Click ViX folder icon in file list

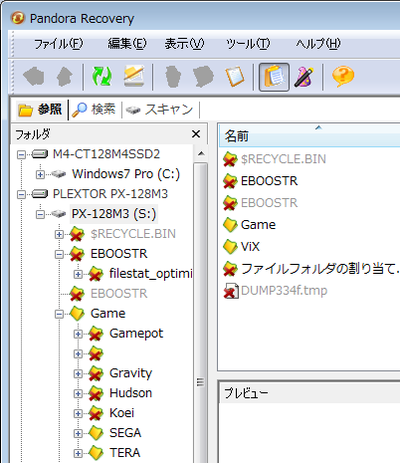[x=230, y=247]
